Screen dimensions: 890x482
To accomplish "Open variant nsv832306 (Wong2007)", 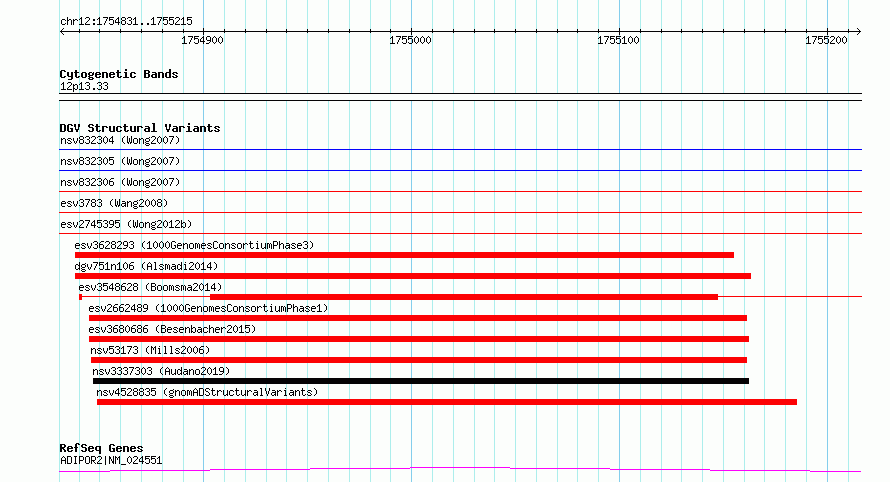I will point(120,182).
